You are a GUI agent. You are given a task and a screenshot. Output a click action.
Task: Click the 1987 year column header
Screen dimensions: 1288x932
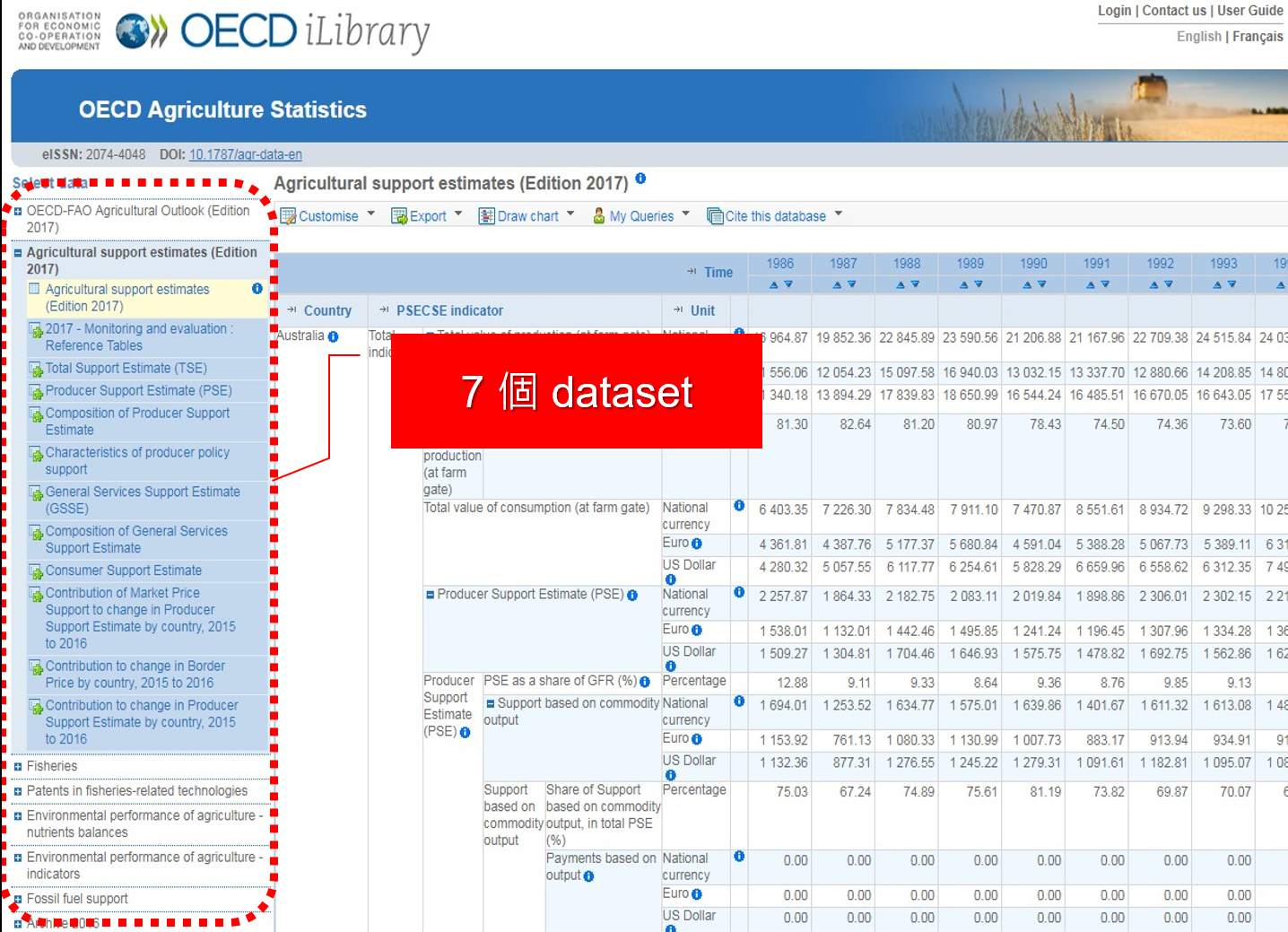[843, 264]
